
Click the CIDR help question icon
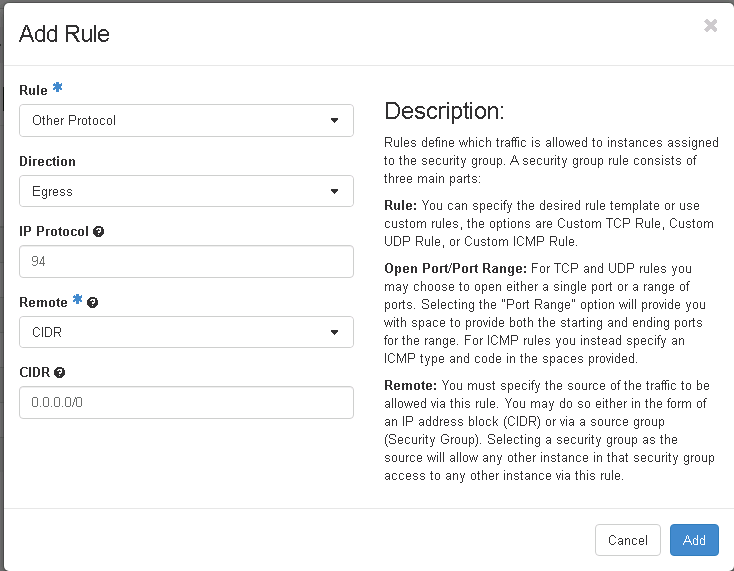click(x=59, y=373)
